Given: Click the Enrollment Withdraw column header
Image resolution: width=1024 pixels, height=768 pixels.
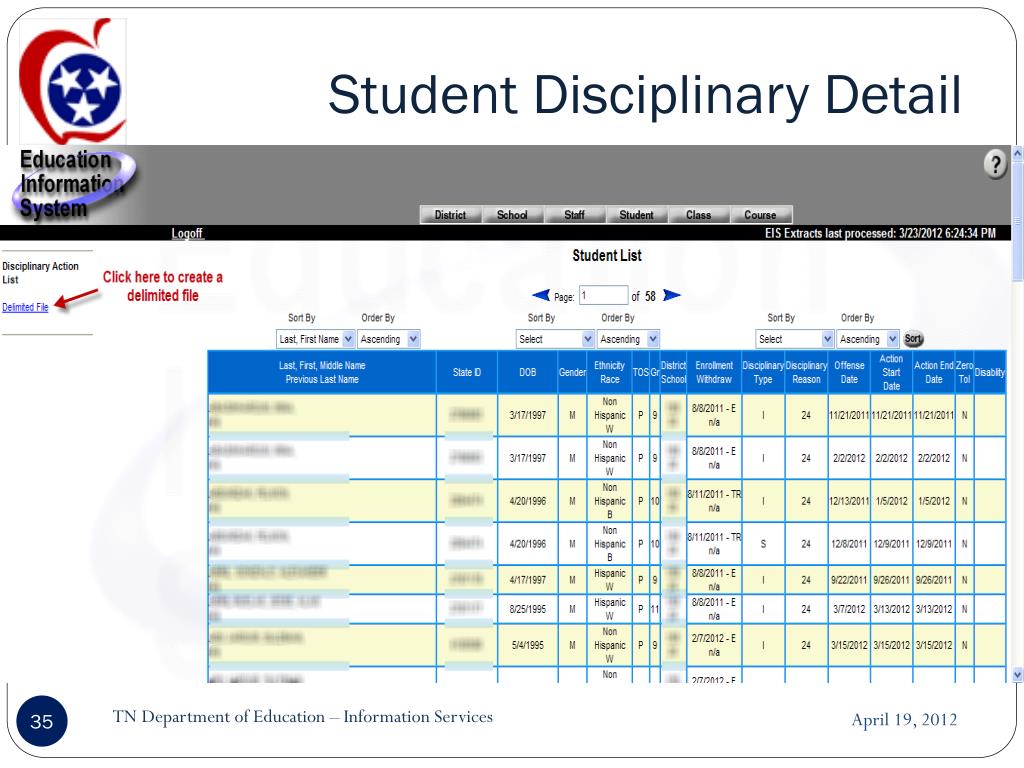Looking at the screenshot, I should [x=714, y=372].
